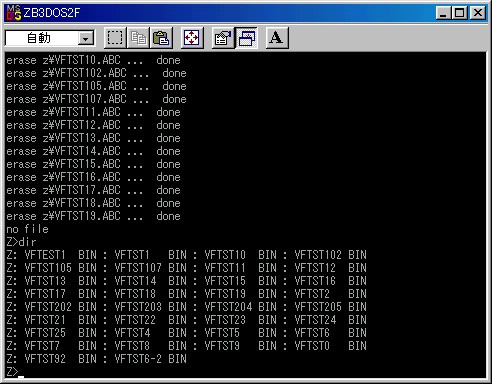Close the ZB3DOS2F window
Viewport: 492px width, 384px height.
point(477,13)
